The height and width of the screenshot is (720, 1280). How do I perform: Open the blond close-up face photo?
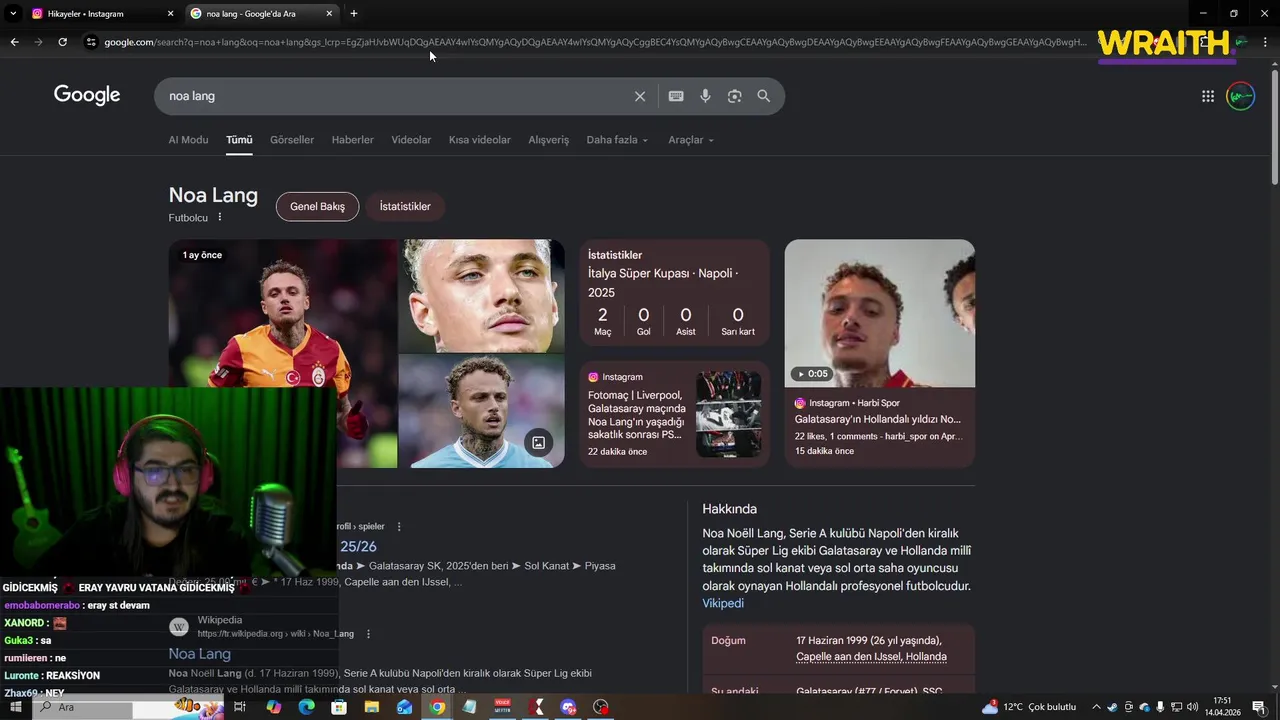point(482,296)
